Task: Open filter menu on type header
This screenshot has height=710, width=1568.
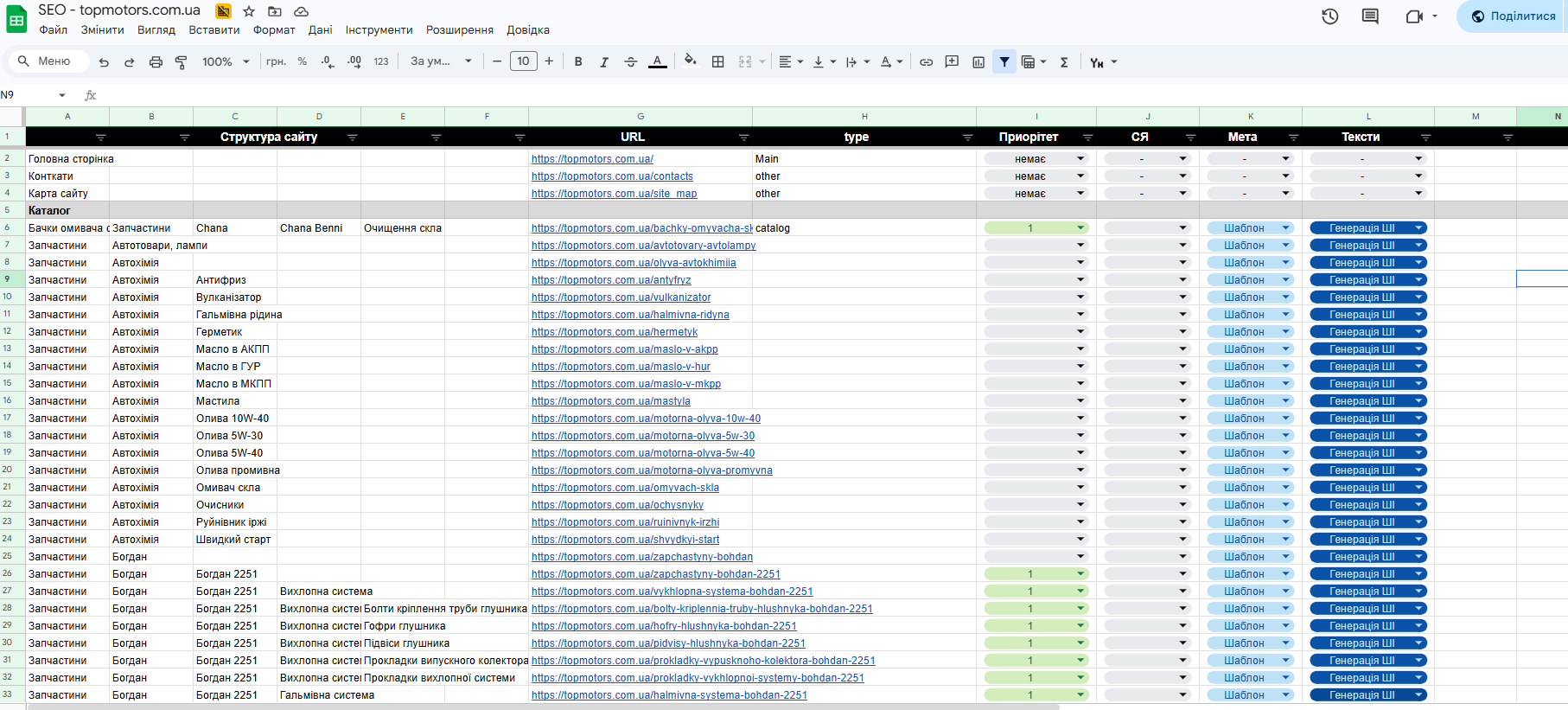Action: [967, 138]
